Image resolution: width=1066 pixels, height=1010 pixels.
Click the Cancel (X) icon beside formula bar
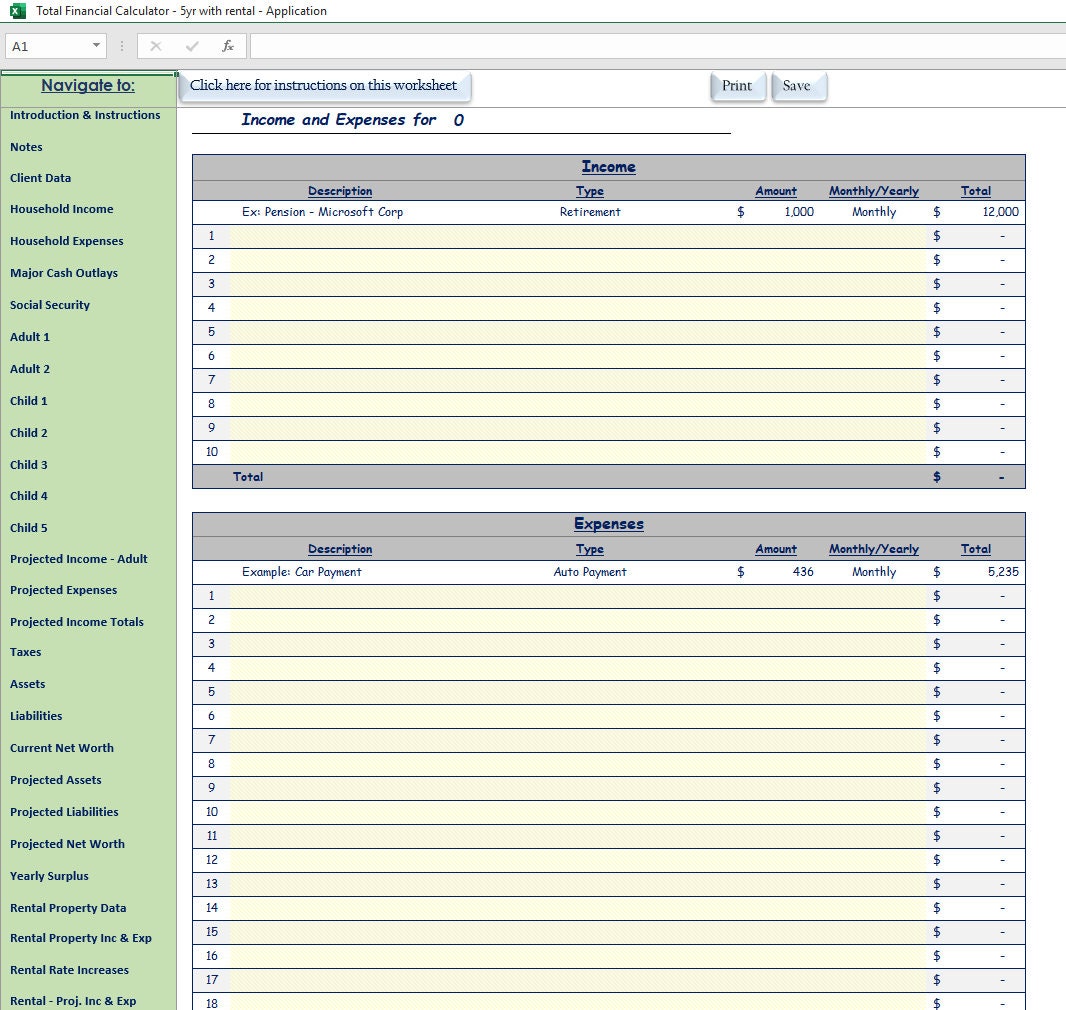click(155, 46)
